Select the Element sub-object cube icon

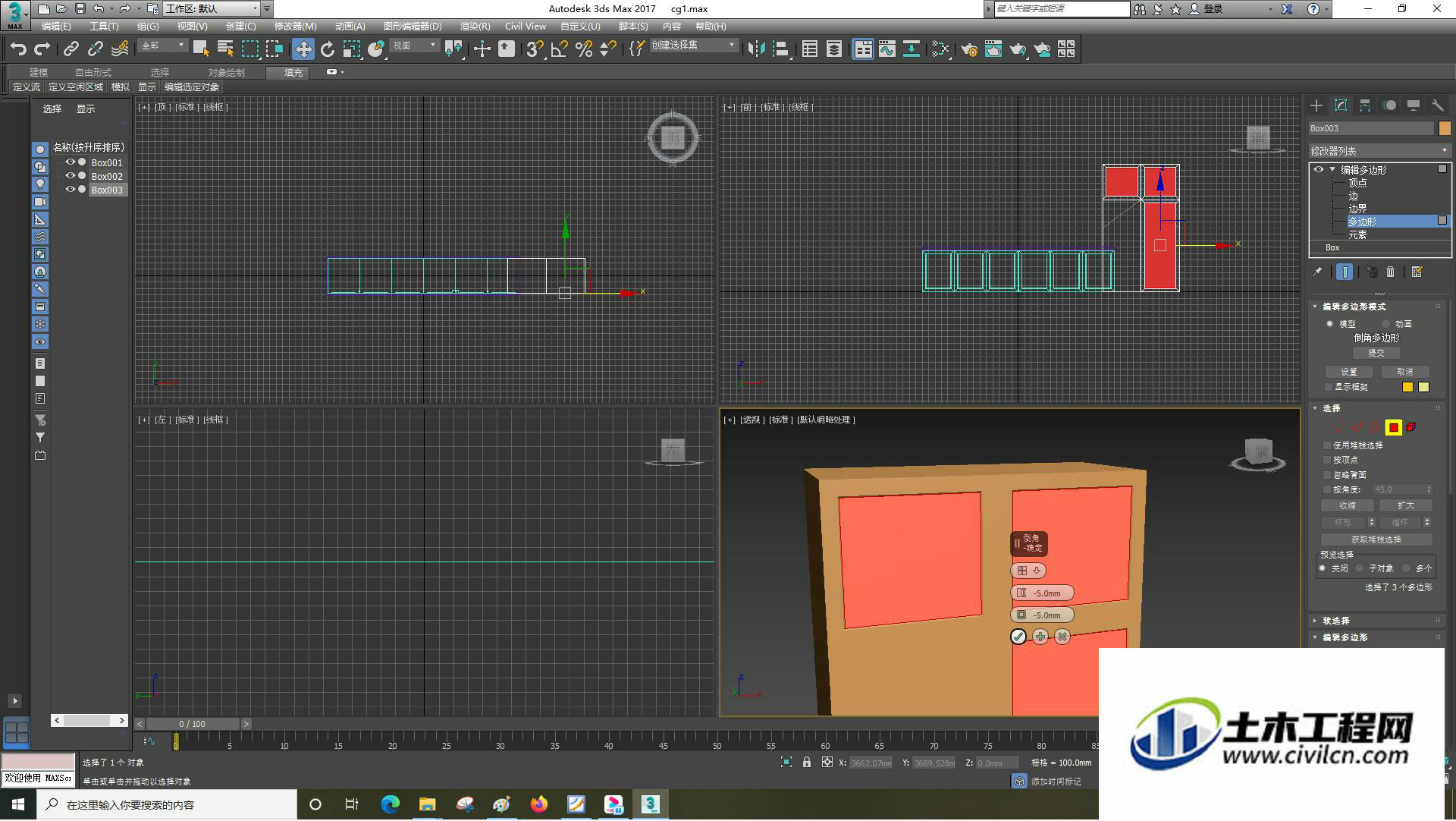[1411, 427]
